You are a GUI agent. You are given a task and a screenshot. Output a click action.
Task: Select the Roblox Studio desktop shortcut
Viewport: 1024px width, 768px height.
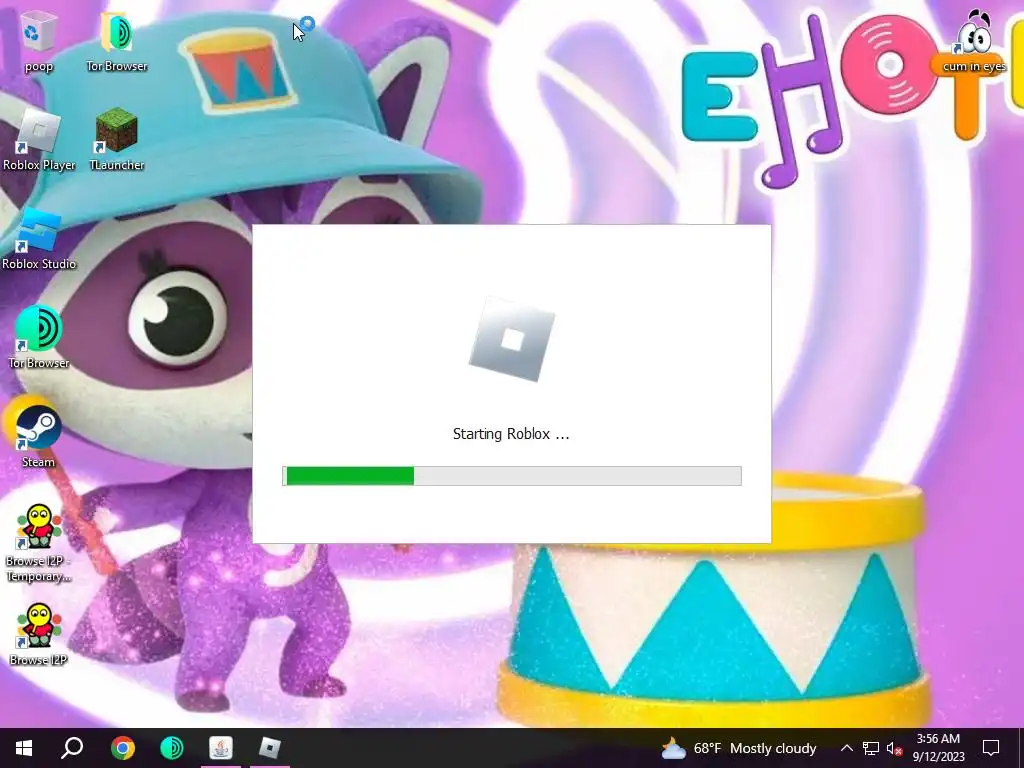[x=39, y=239]
